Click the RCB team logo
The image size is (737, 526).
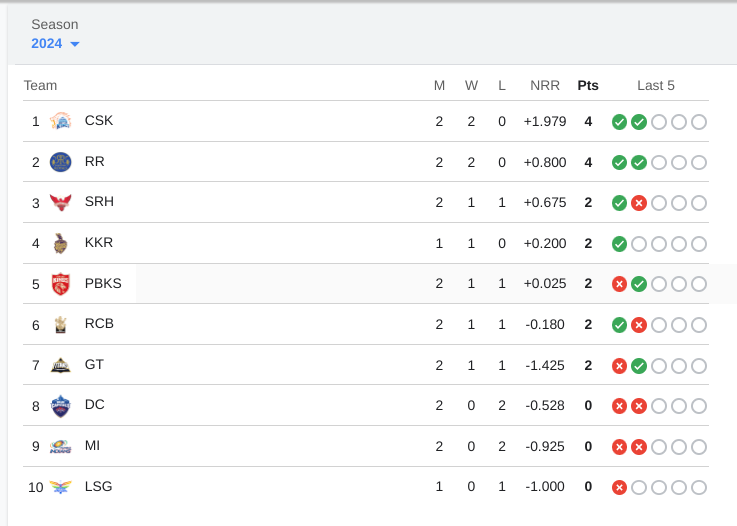click(x=61, y=325)
